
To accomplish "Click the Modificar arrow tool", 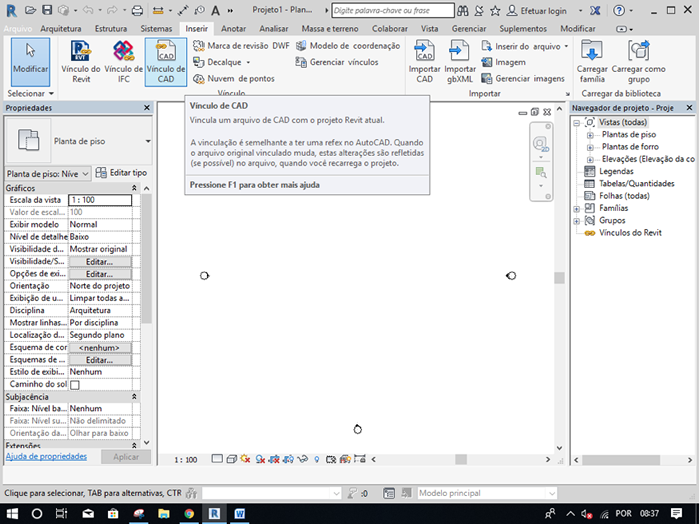I will pos(30,62).
